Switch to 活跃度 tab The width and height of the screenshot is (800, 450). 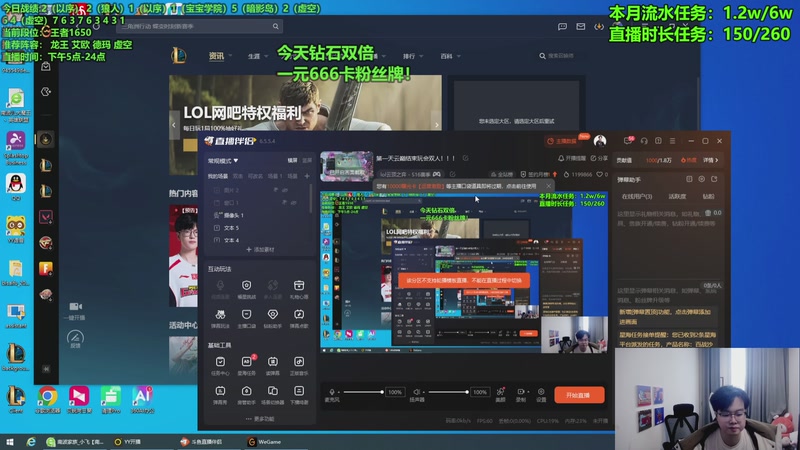pos(678,196)
